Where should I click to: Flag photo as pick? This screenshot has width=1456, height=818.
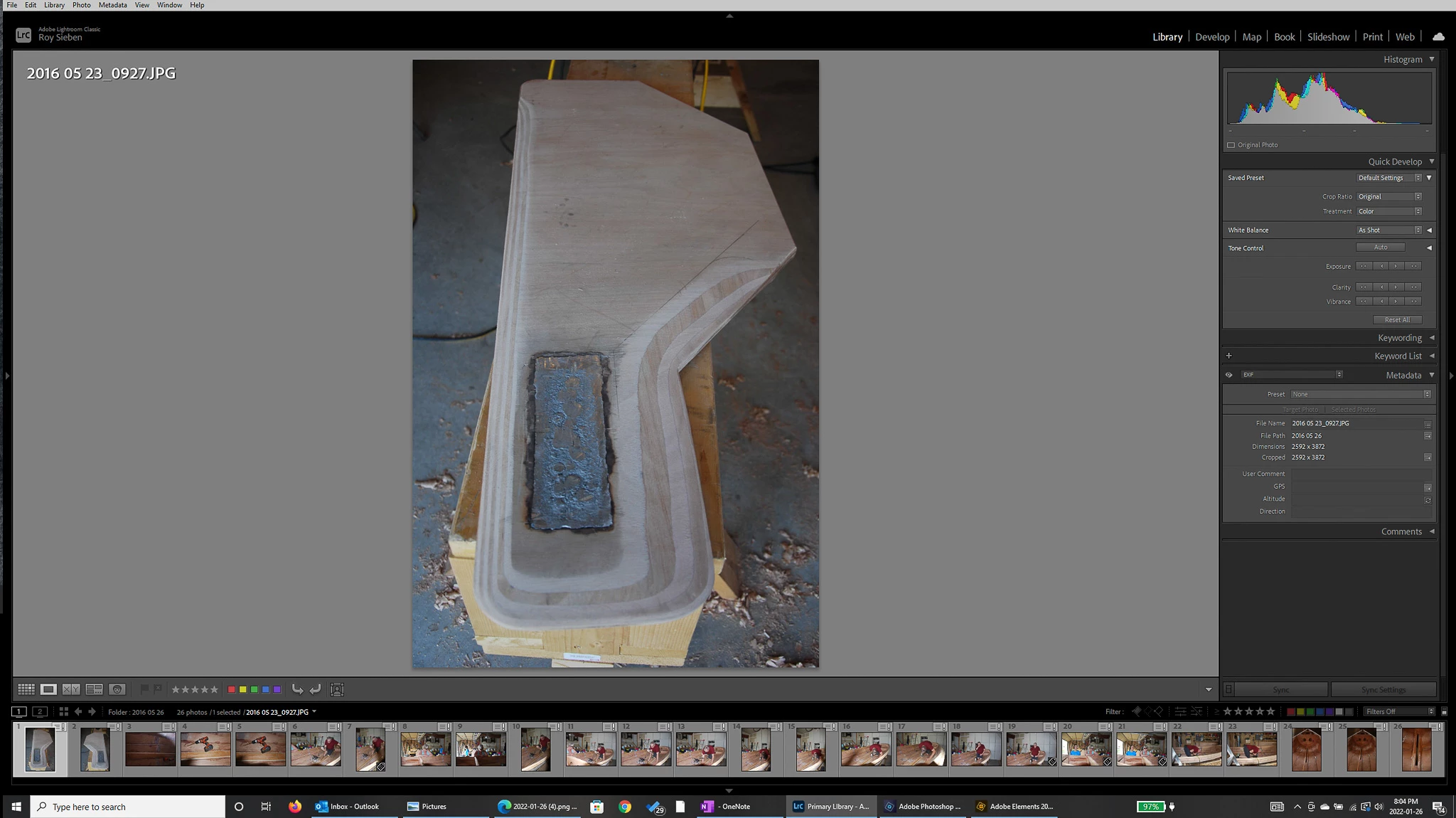(x=144, y=689)
